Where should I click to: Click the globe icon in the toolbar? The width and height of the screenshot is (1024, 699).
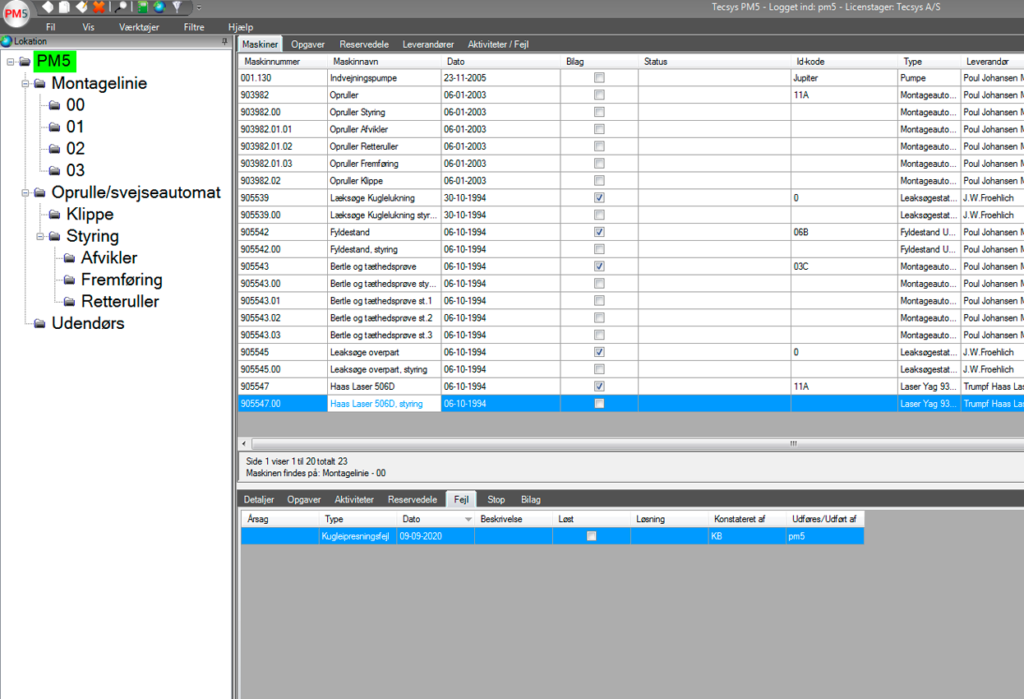[x=161, y=8]
